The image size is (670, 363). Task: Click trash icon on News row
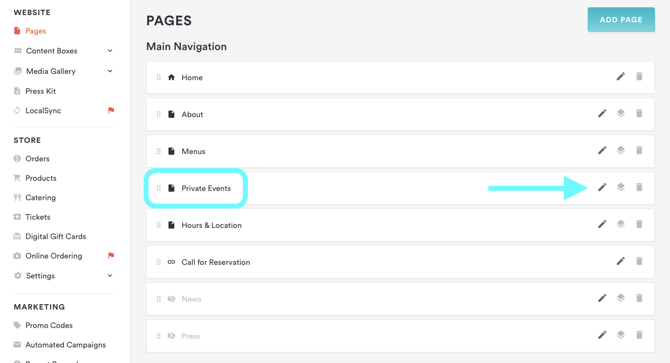[639, 298]
